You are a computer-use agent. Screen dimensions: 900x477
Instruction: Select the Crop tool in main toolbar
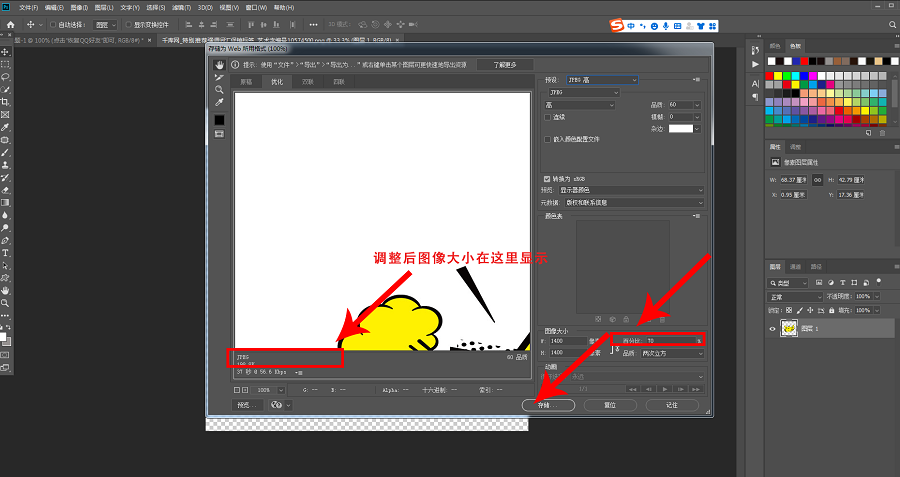pyautogui.click(x=6, y=102)
